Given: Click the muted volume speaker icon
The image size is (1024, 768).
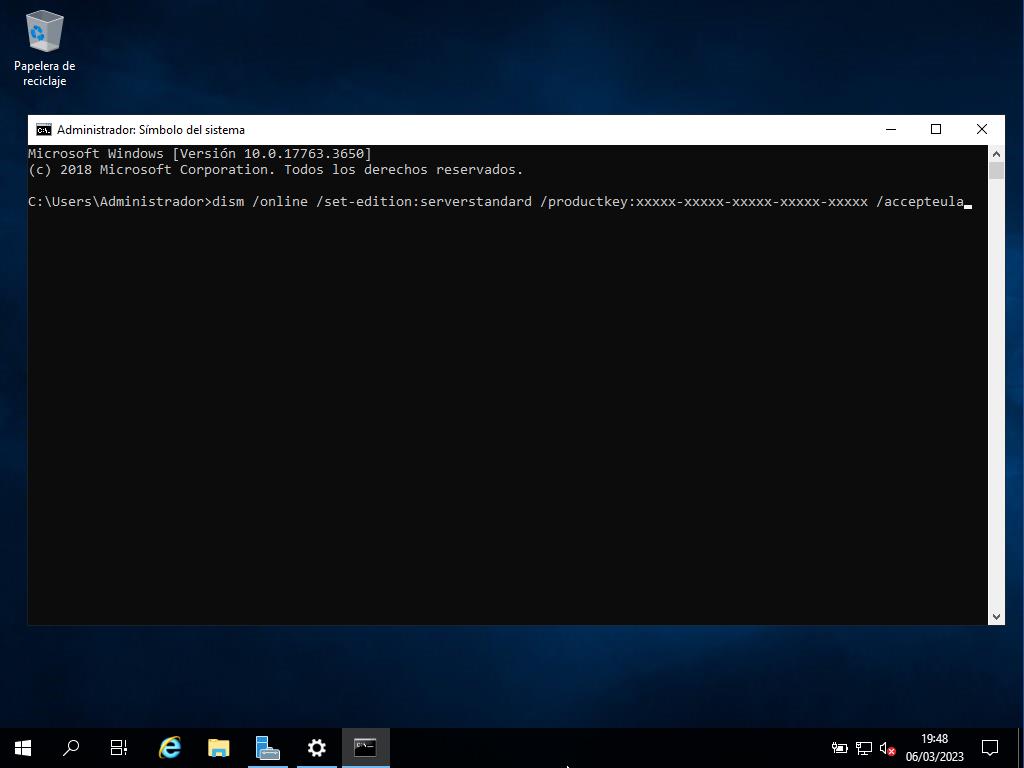Looking at the screenshot, I should coord(887,748).
